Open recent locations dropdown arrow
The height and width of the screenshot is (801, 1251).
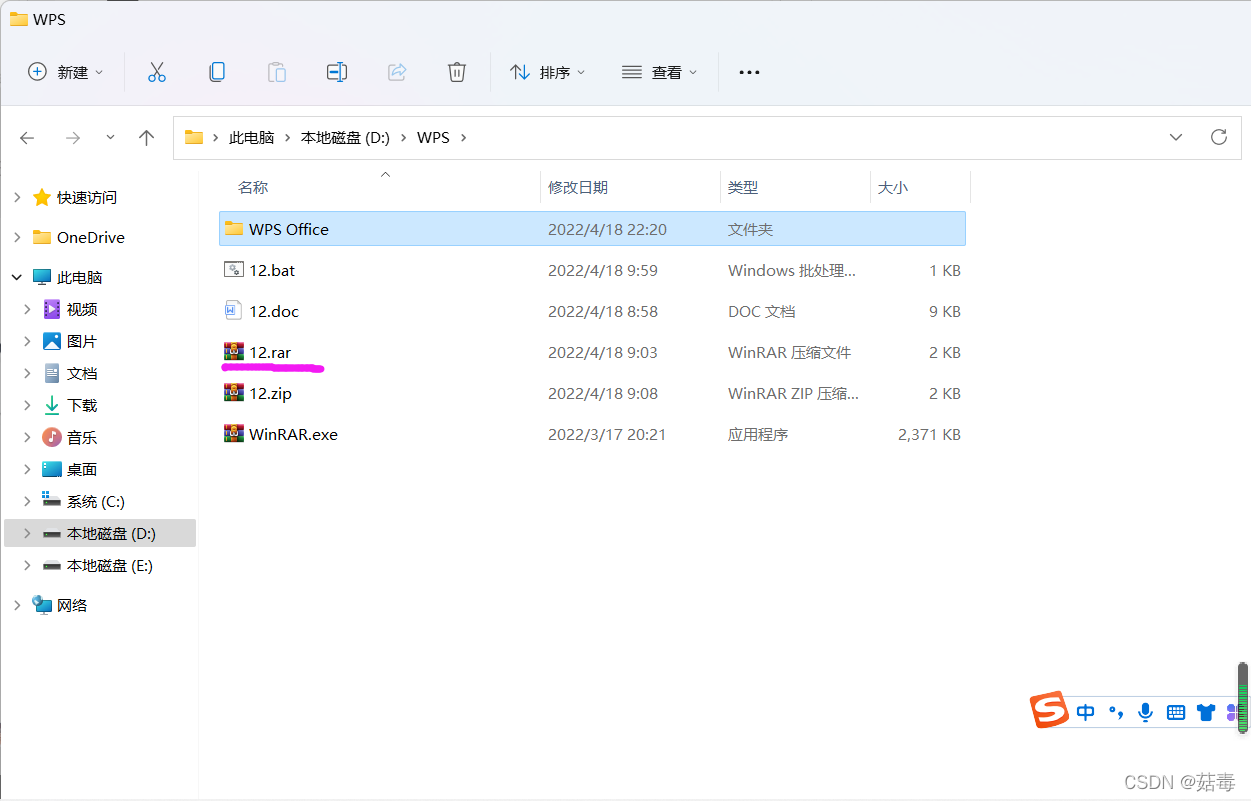tap(110, 138)
